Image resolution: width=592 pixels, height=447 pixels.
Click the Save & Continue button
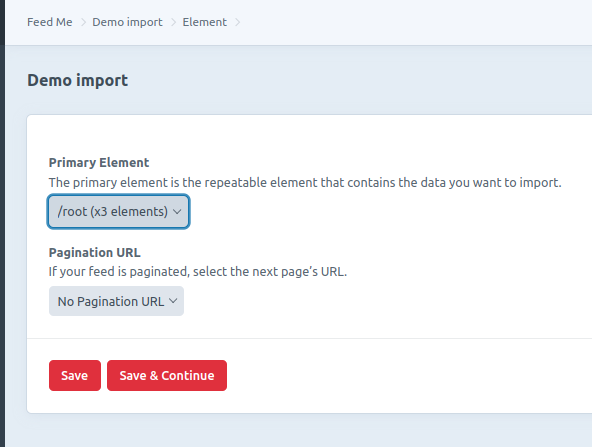point(167,375)
